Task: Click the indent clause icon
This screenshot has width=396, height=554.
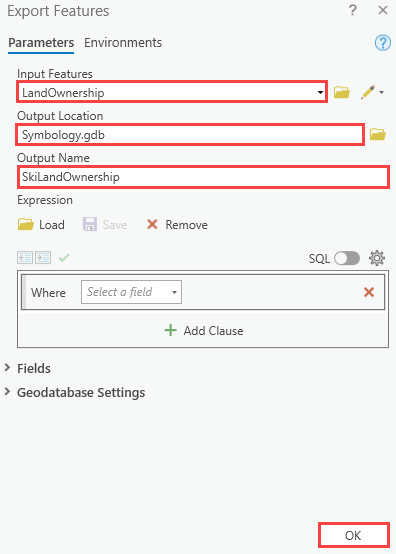Action: click(43, 258)
